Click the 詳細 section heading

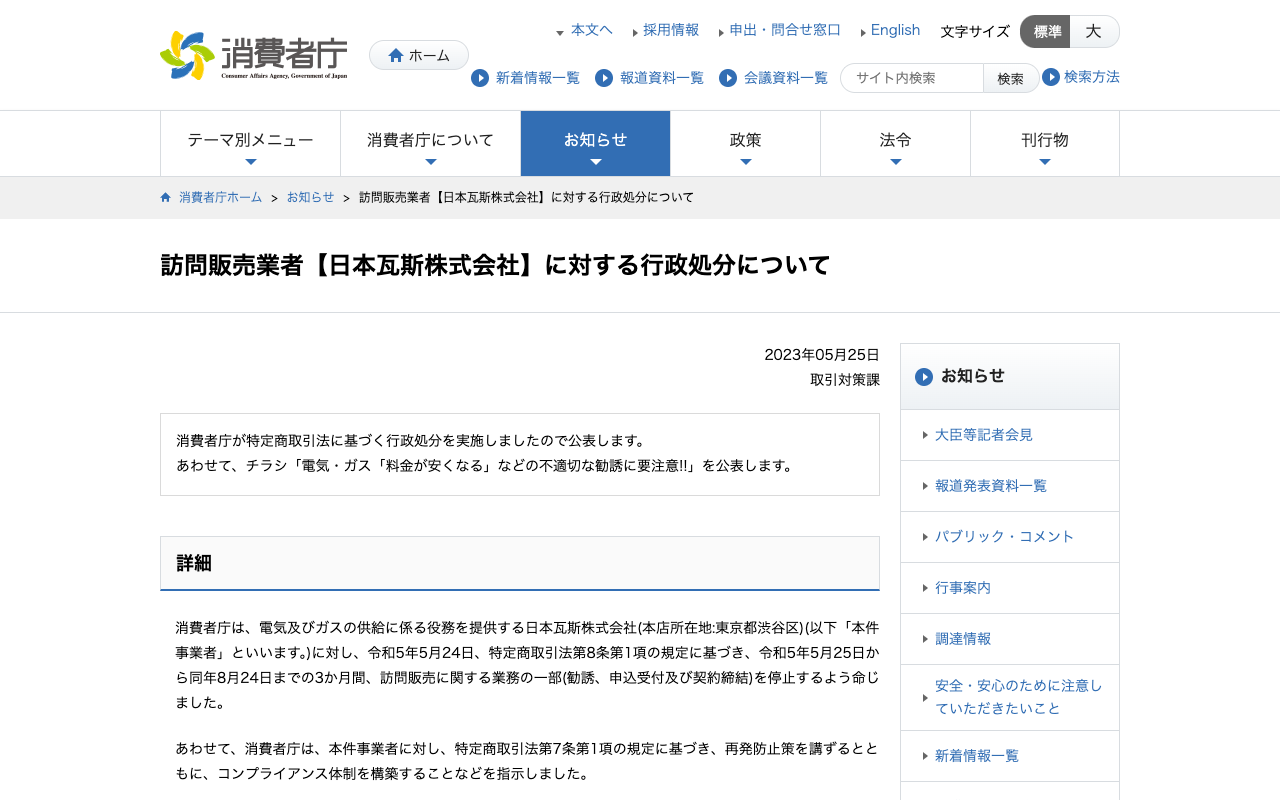(194, 563)
